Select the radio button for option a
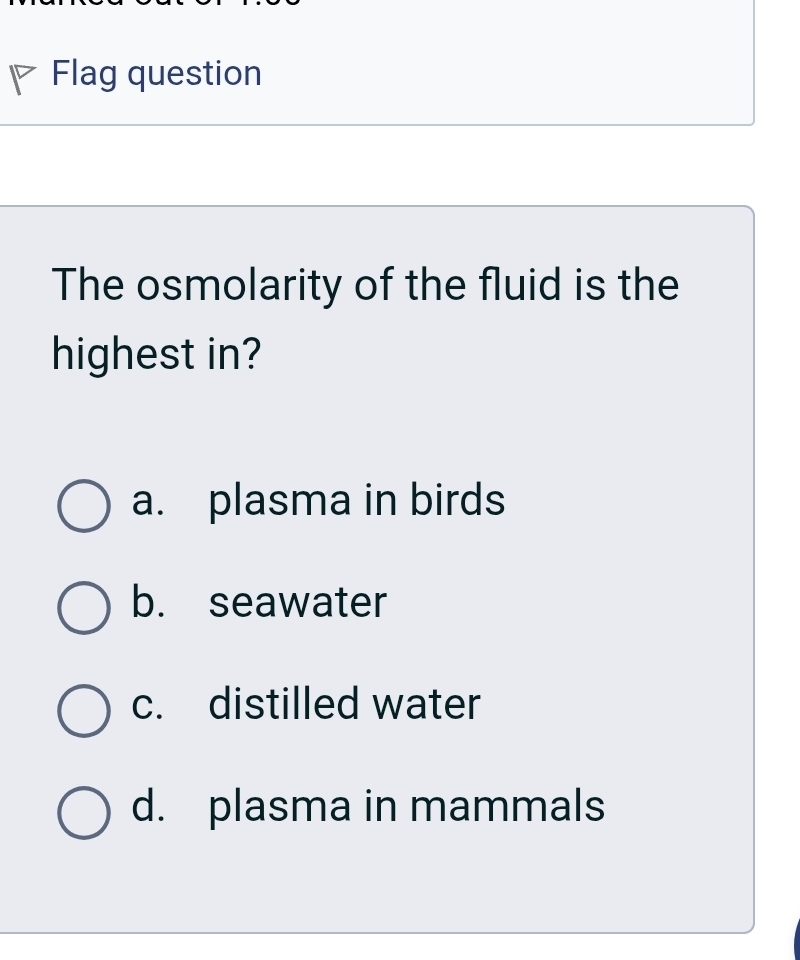Image resolution: width=800 pixels, height=960 pixels. [x=84, y=505]
